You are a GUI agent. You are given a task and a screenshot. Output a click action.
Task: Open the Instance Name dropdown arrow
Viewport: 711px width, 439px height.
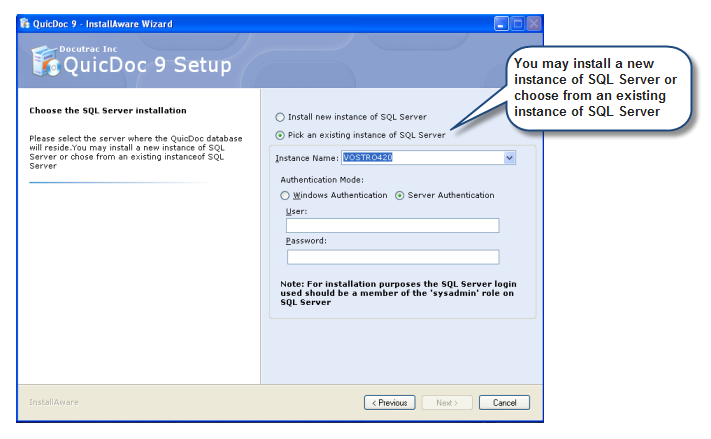point(509,158)
